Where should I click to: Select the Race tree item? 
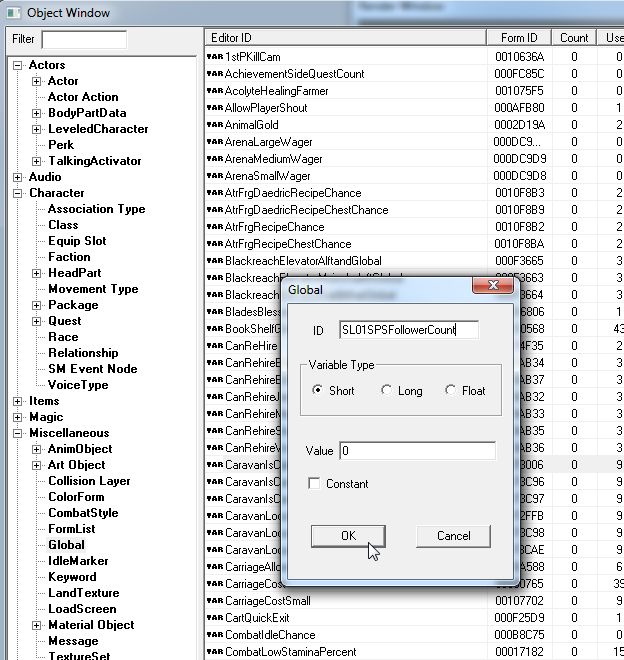(63, 337)
